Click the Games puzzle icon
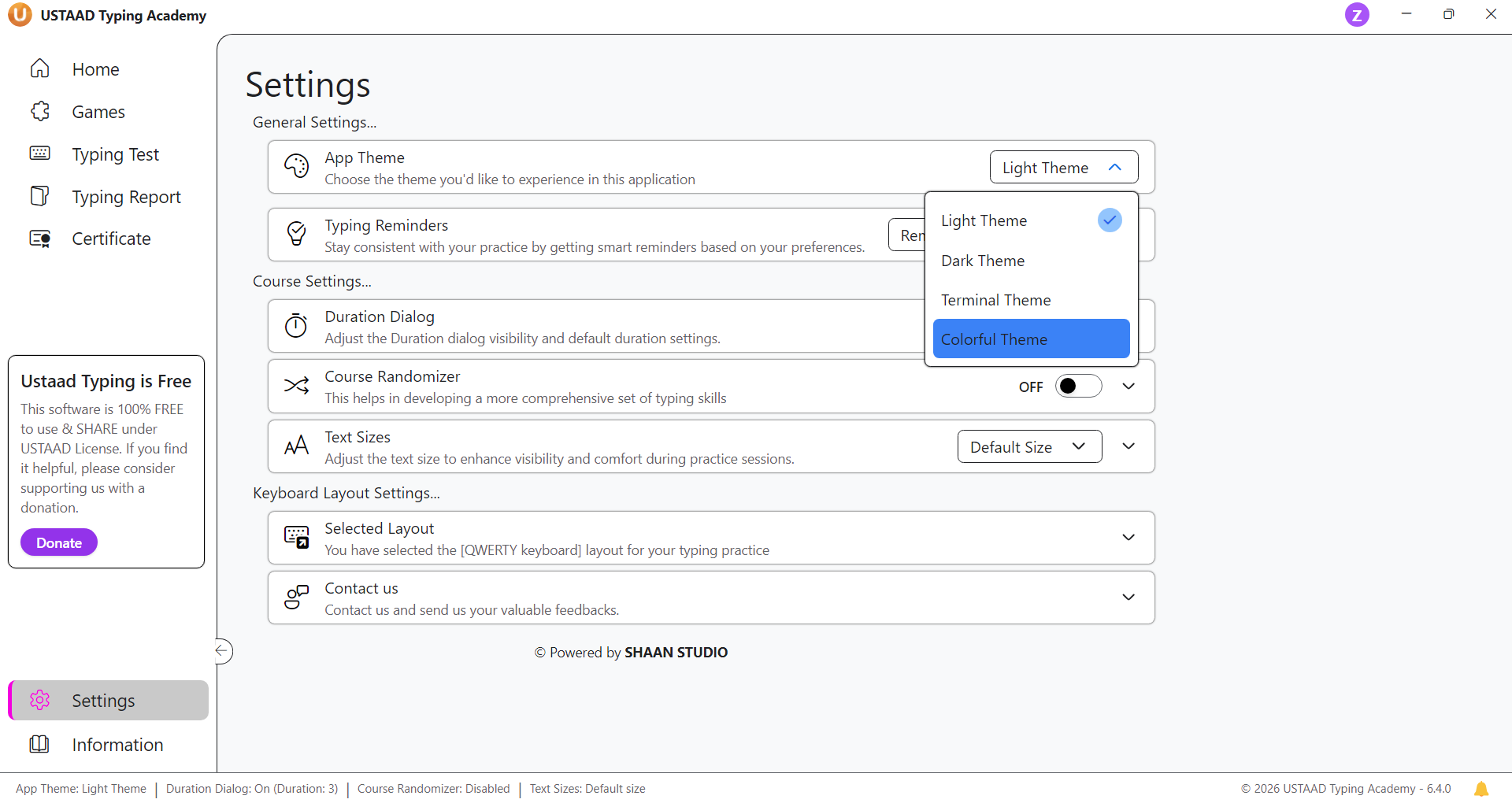The image size is (1512, 803). coord(40,112)
